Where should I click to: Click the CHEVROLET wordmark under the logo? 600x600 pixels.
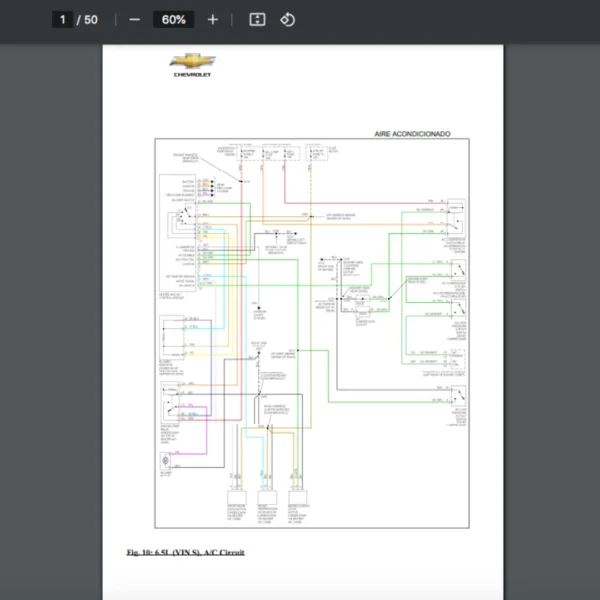(192, 75)
